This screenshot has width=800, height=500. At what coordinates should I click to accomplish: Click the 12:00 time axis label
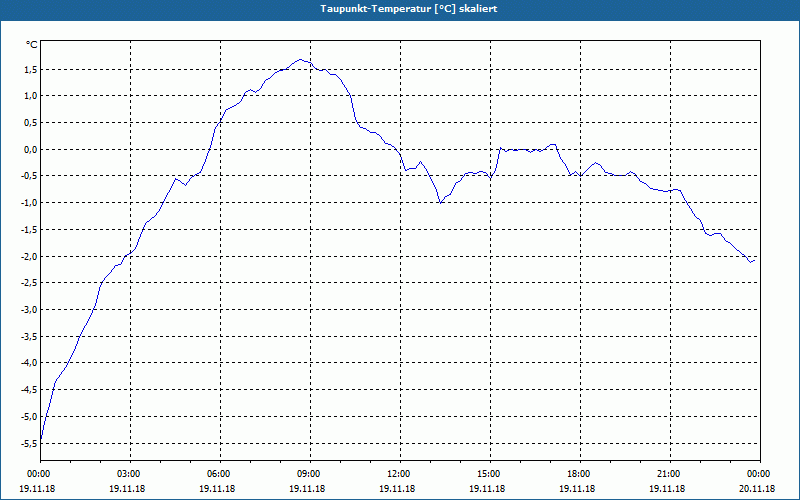click(401, 474)
